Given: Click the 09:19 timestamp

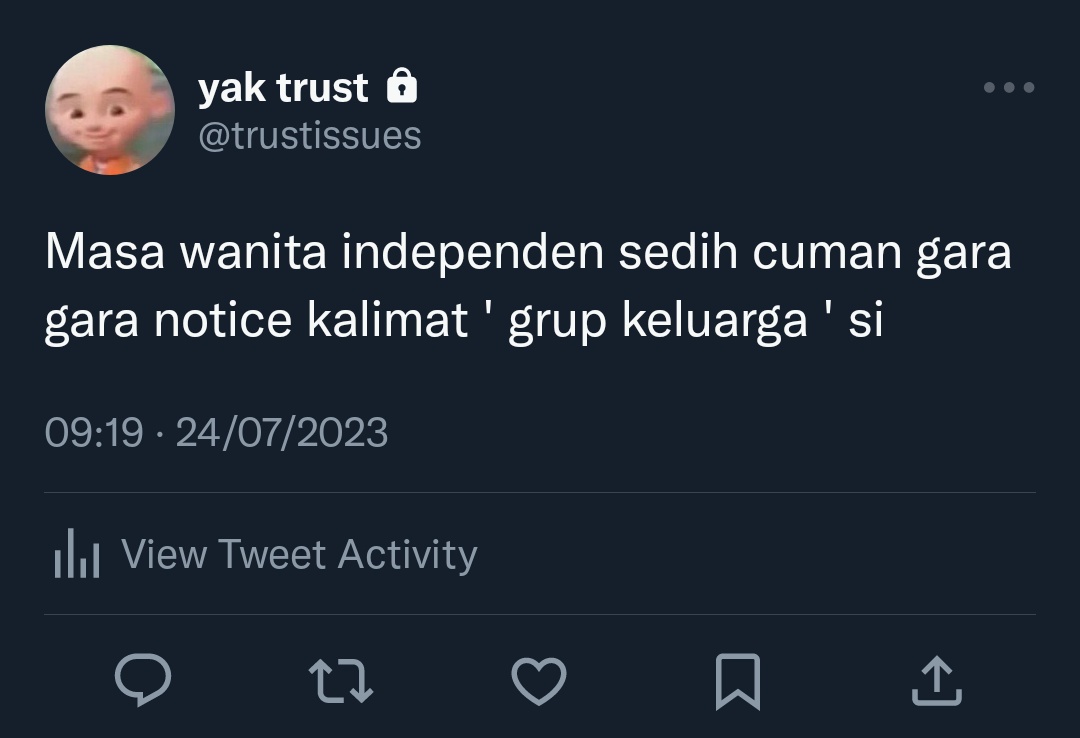Looking at the screenshot, I should [94, 433].
